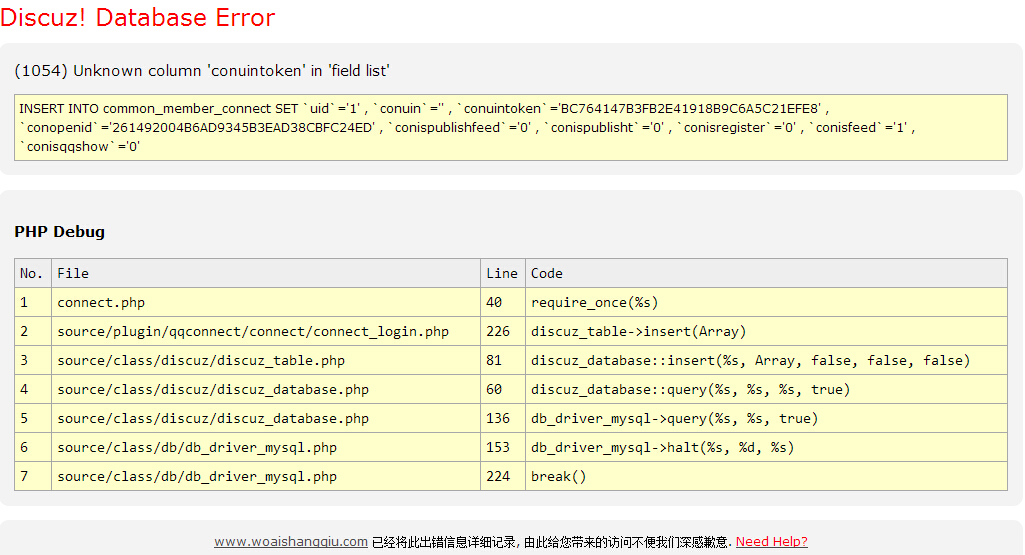Select the discuz_database::insert code cell
Screen dimensions: 1025x555
(766, 360)
